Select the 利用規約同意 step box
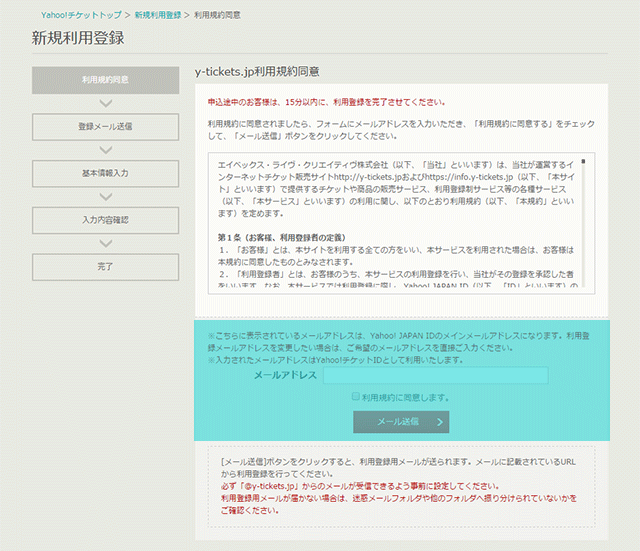 tap(105, 80)
